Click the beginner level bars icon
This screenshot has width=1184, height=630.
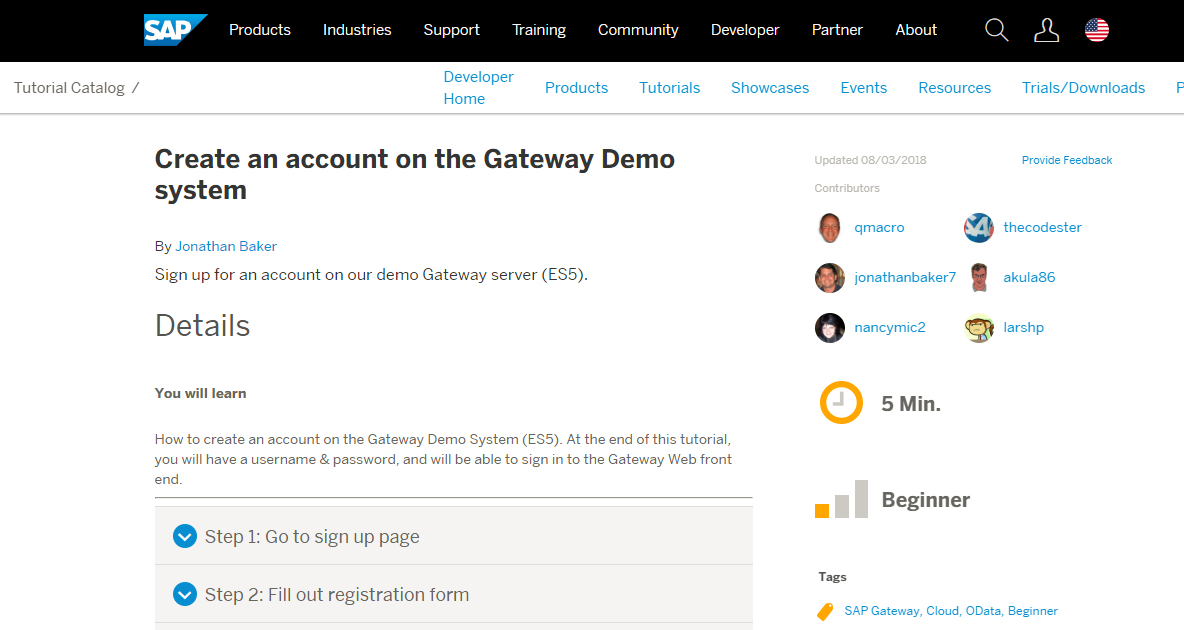pos(841,499)
